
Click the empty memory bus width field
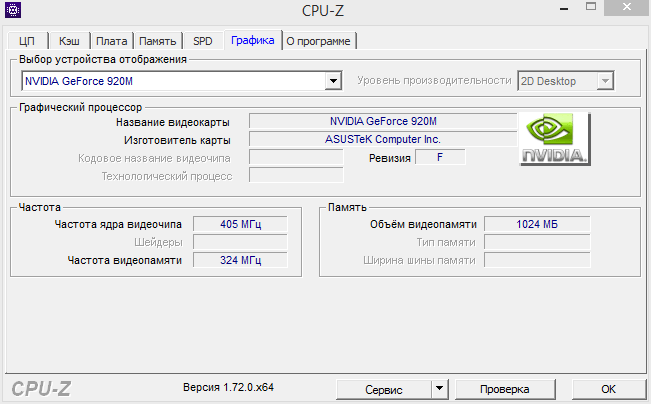pos(537,260)
